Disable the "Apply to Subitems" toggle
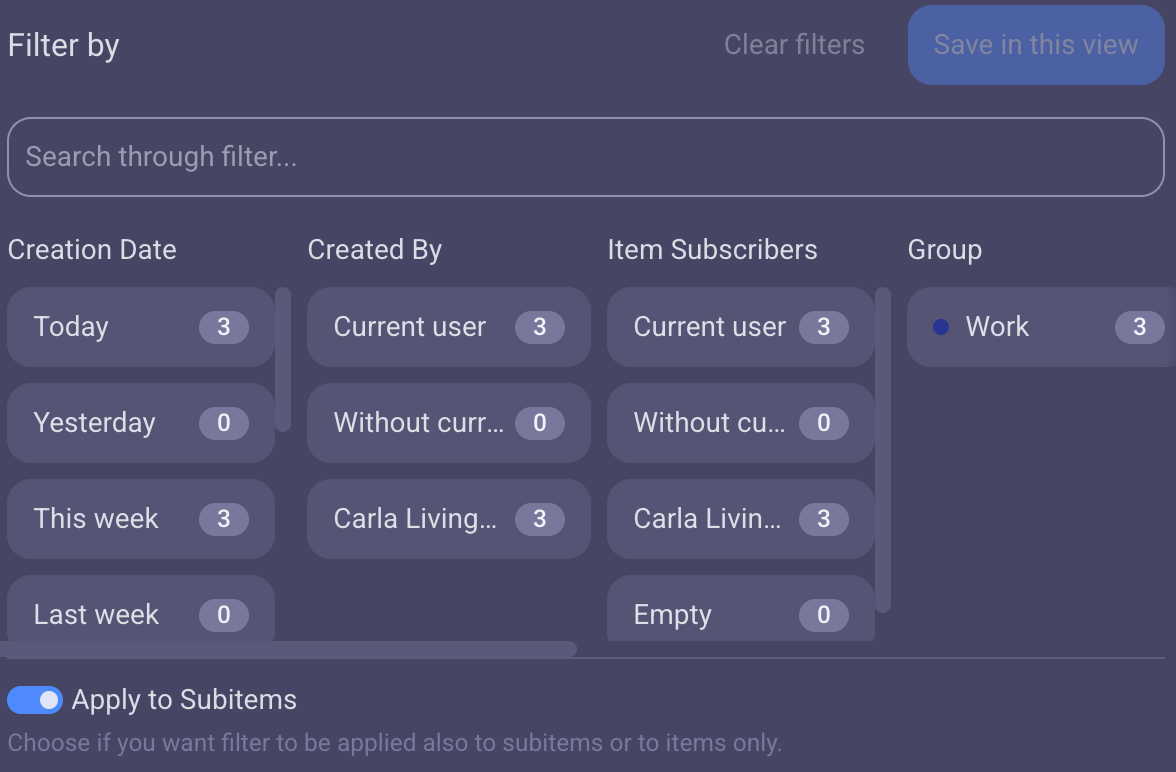The height and width of the screenshot is (772, 1176). coord(35,700)
